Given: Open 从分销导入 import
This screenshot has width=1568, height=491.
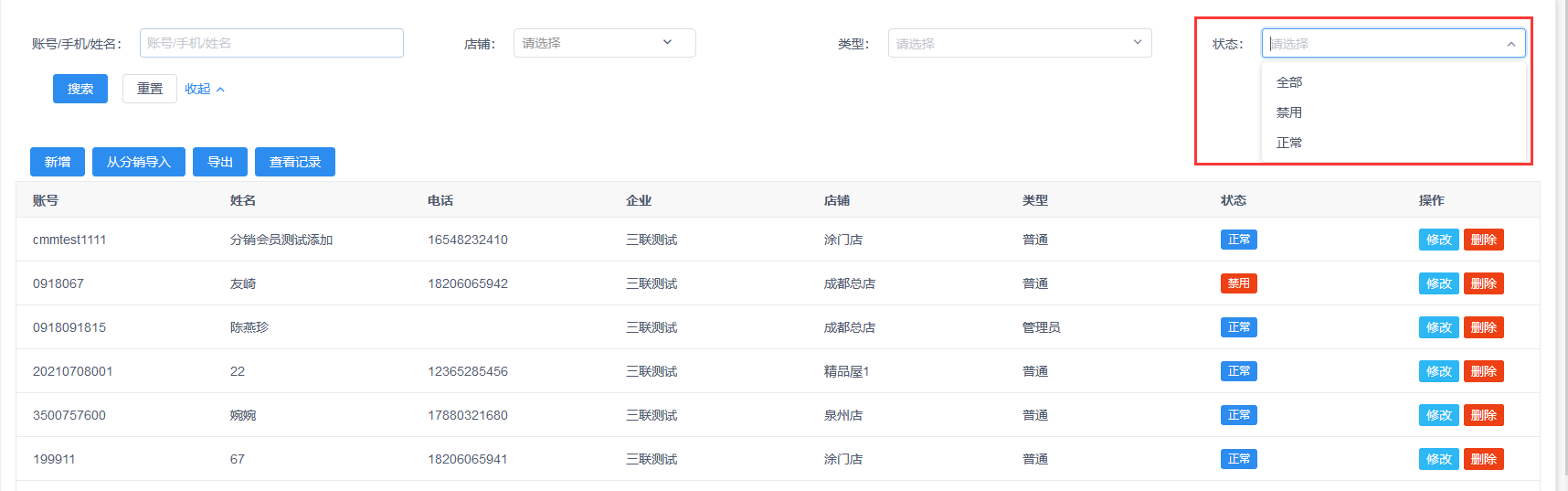Looking at the screenshot, I should tap(139, 162).
